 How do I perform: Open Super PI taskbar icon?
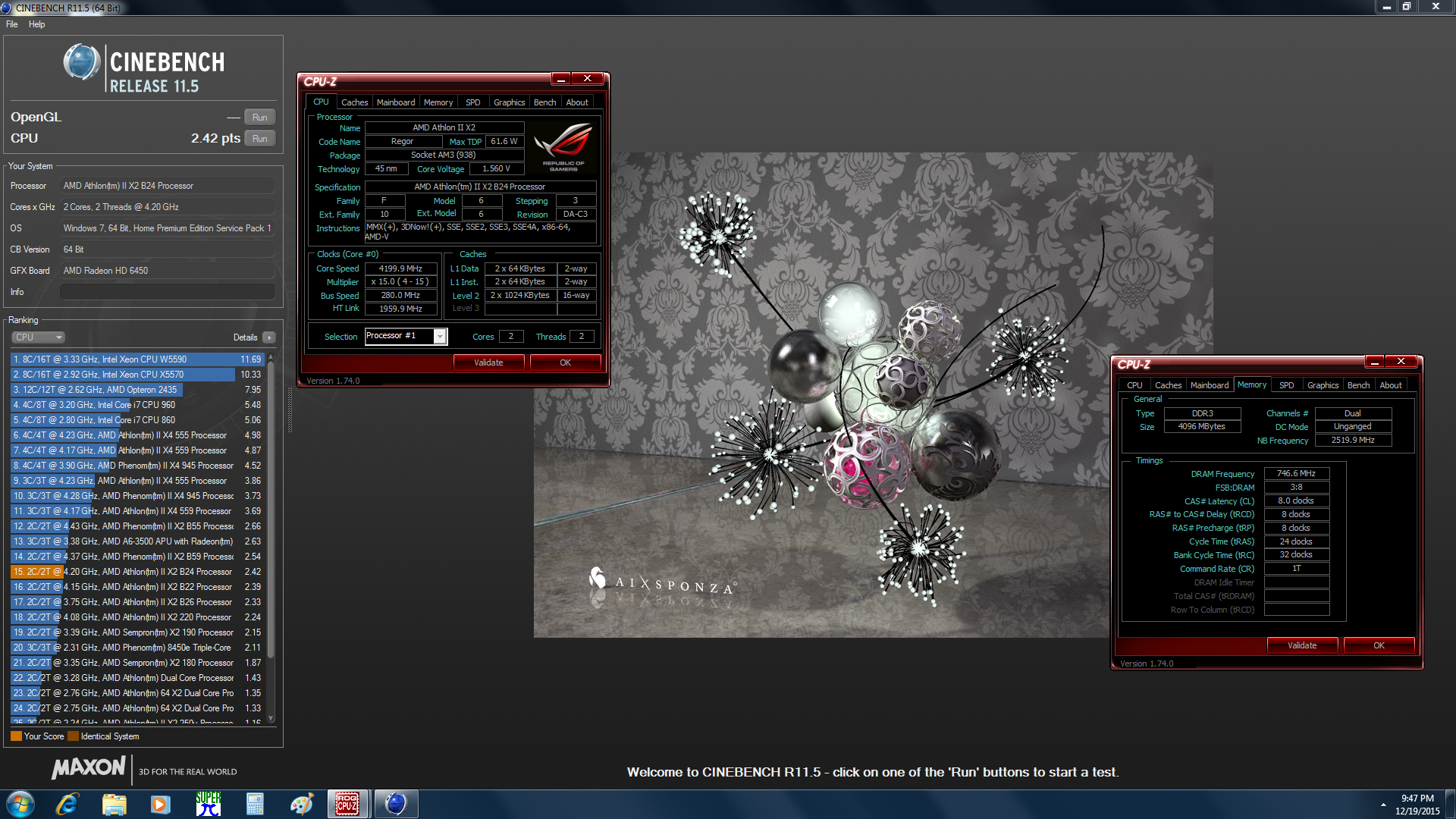pyautogui.click(x=208, y=804)
